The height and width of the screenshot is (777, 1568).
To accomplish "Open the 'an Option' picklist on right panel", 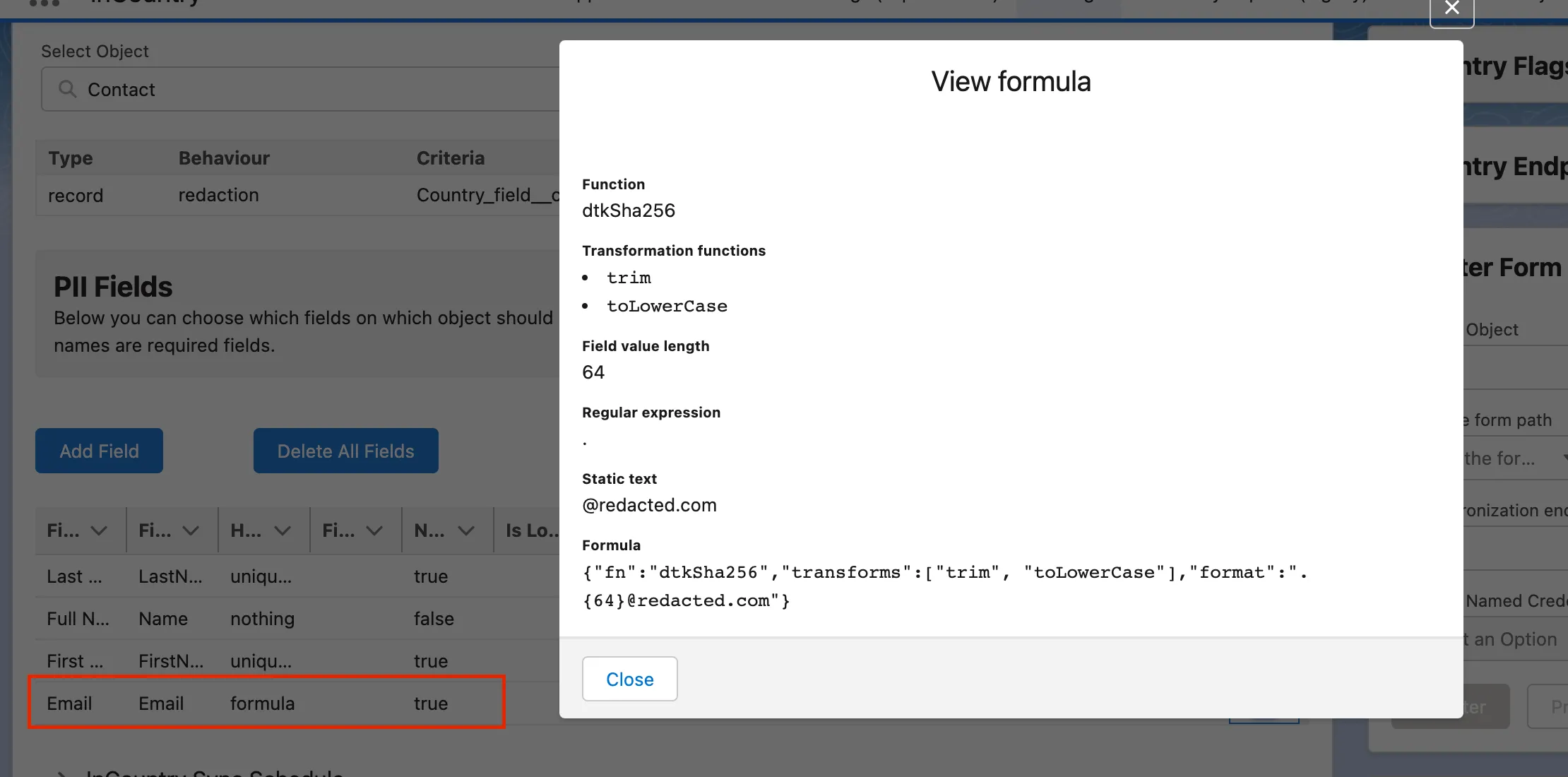I will (1511, 639).
